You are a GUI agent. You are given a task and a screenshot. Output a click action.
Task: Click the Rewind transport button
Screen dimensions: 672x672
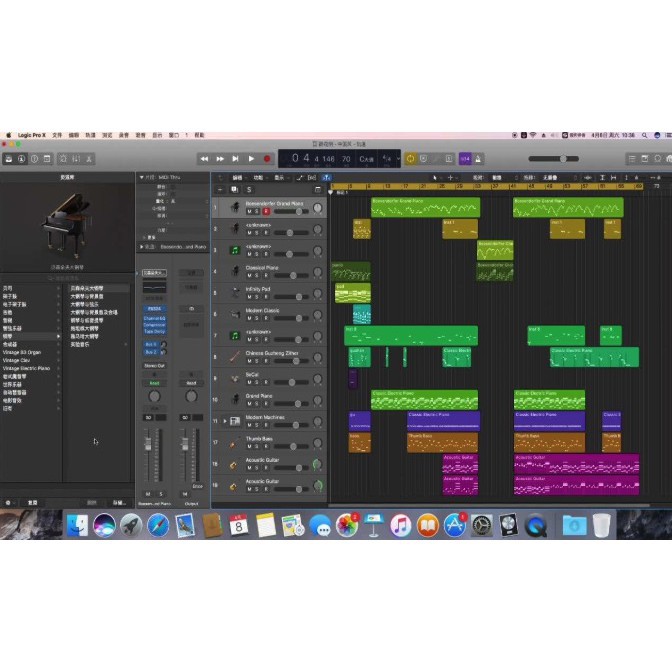(x=204, y=159)
